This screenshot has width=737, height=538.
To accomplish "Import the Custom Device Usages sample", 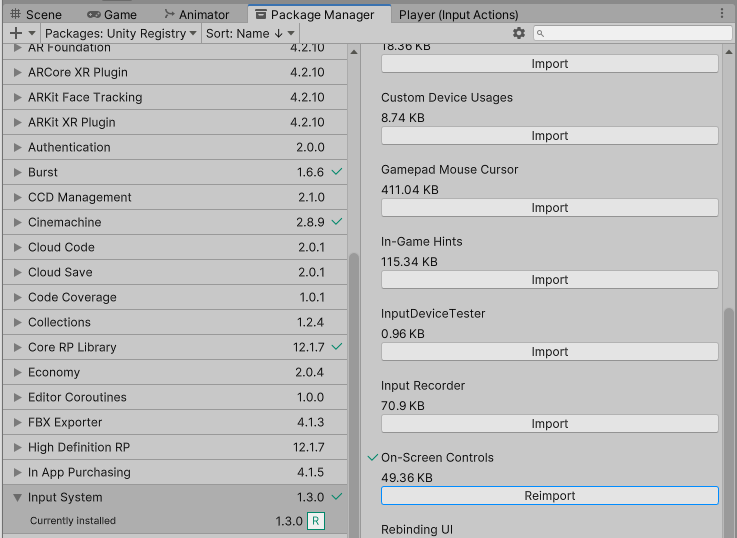I will point(549,136).
